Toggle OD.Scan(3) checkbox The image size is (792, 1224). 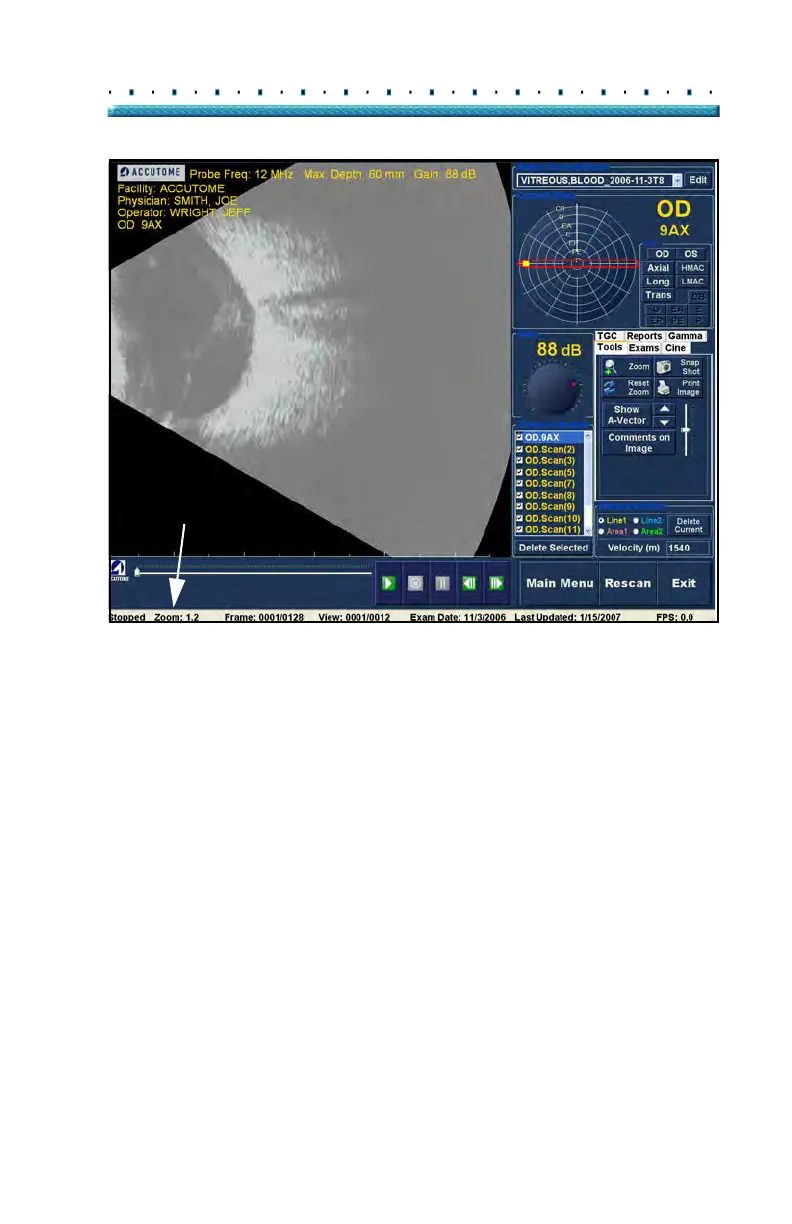pyautogui.click(x=519, y=461)
